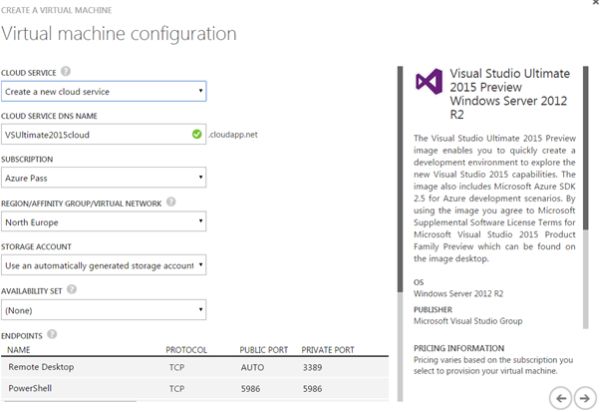Click help icon next to Cloud Service

click(x=65, y=72)
